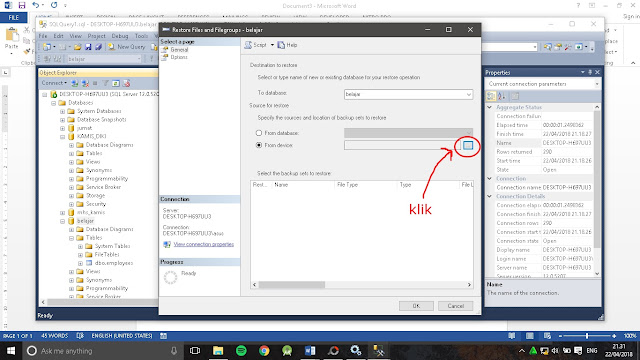Viewport: 640px width, 360px height.
Task: Click the Windows Start button
Action: (11, 351)
